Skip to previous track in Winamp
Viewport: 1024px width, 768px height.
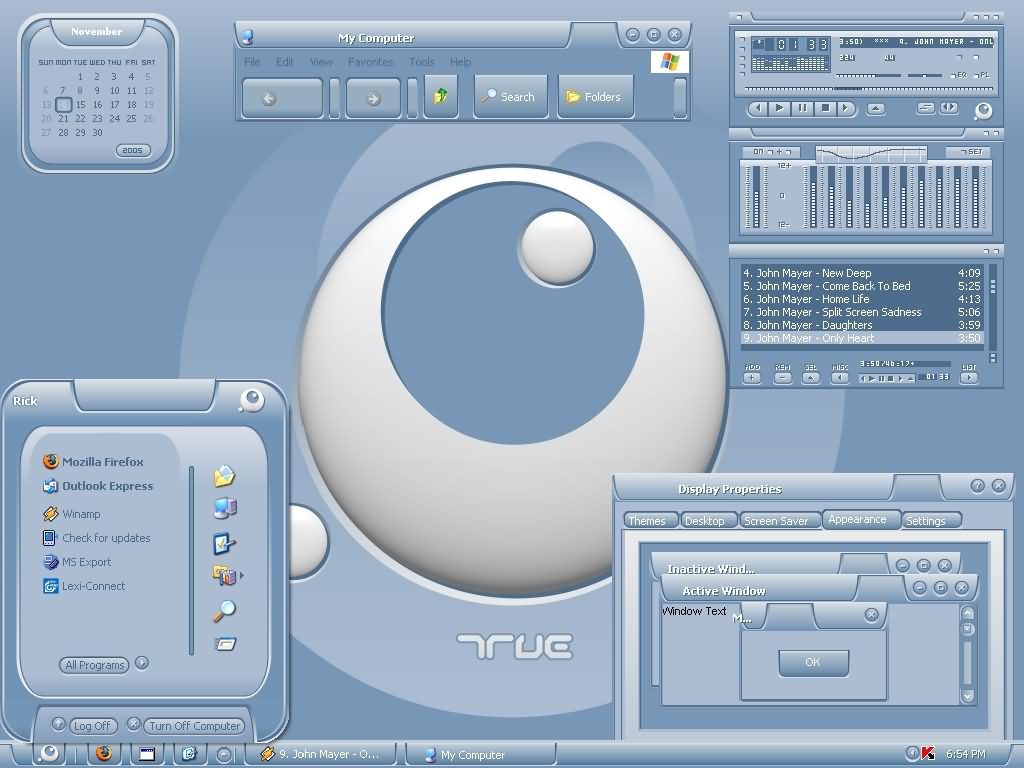tap(758, 108)
